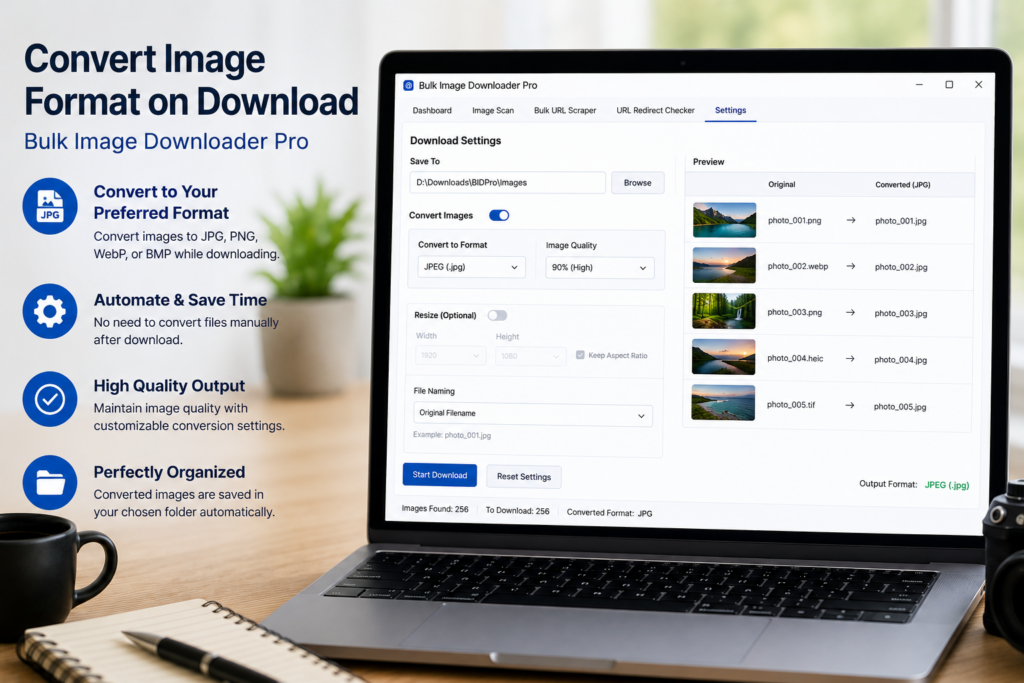Open the Image Quality dropdown
1024x683 pixels.
pyautogui.click(x=600, y=268)
